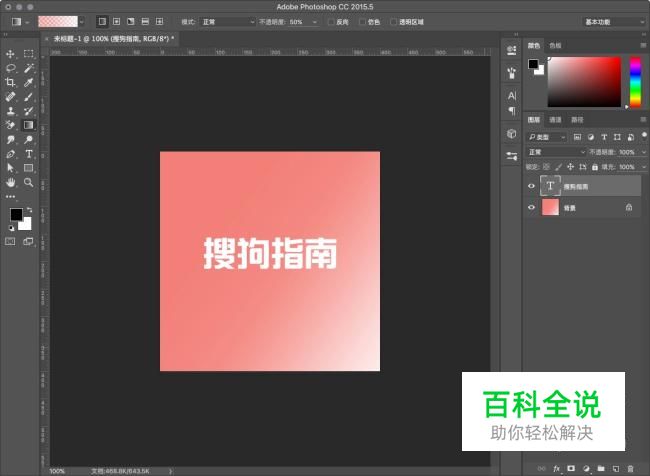Open the 基本功能 workspace dropdown
The height and width of the screenshot is (476, 650).
(614, 22)
